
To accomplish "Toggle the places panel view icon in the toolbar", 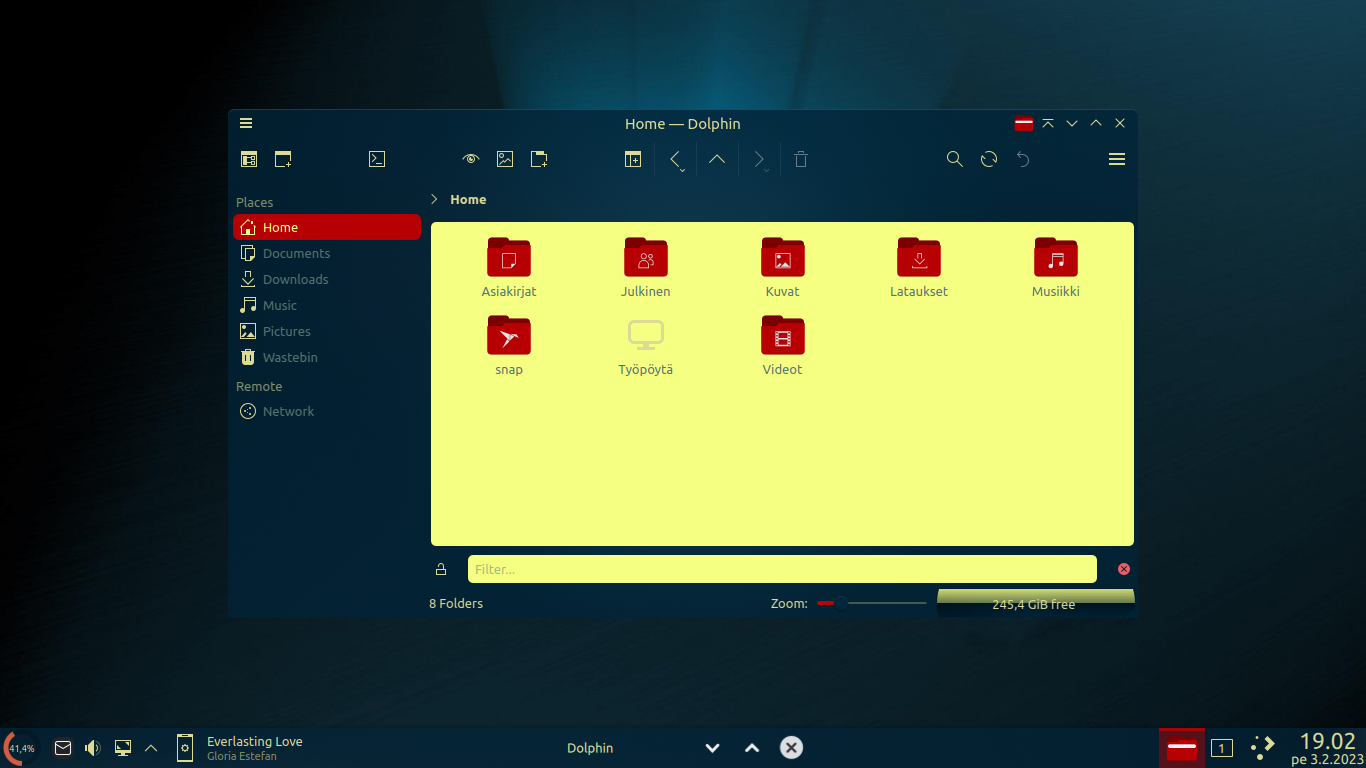I will 249,159.
